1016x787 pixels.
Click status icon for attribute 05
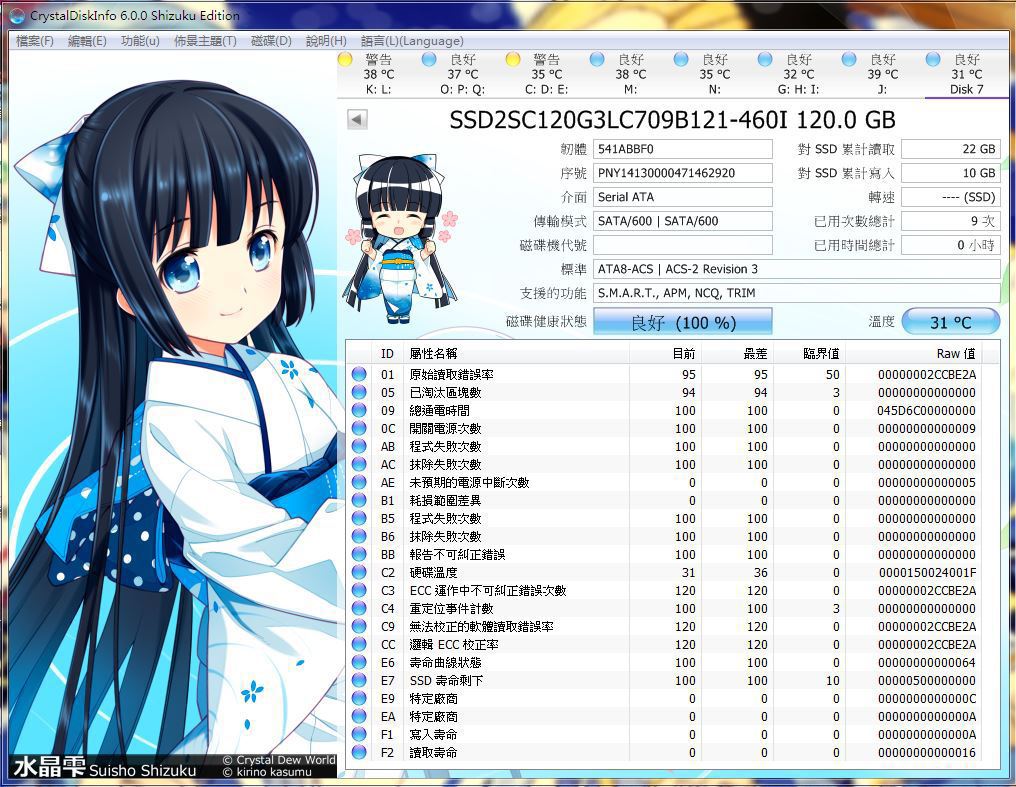[358, 393]
